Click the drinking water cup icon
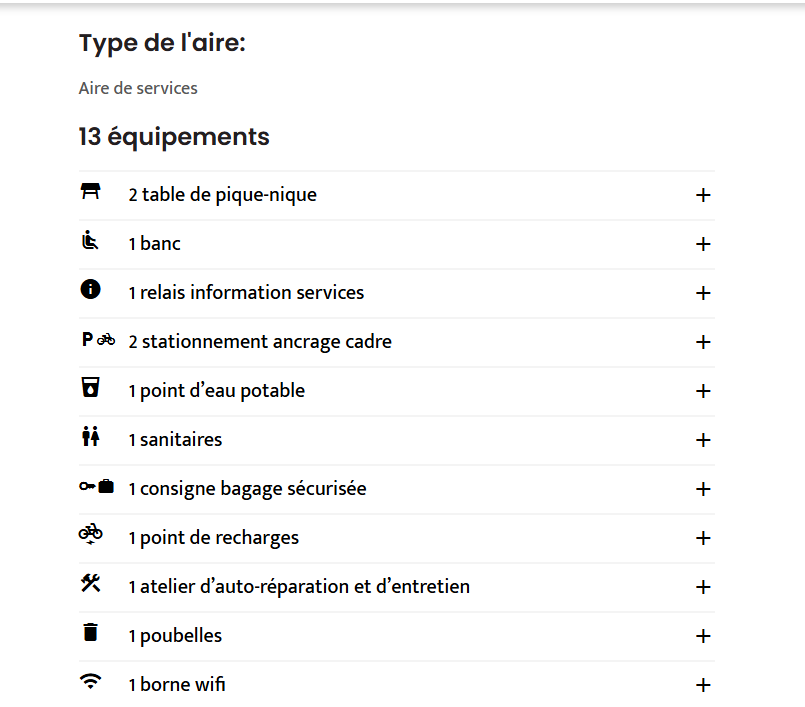This screenshot has height=707, width=805. click(91, 388)
